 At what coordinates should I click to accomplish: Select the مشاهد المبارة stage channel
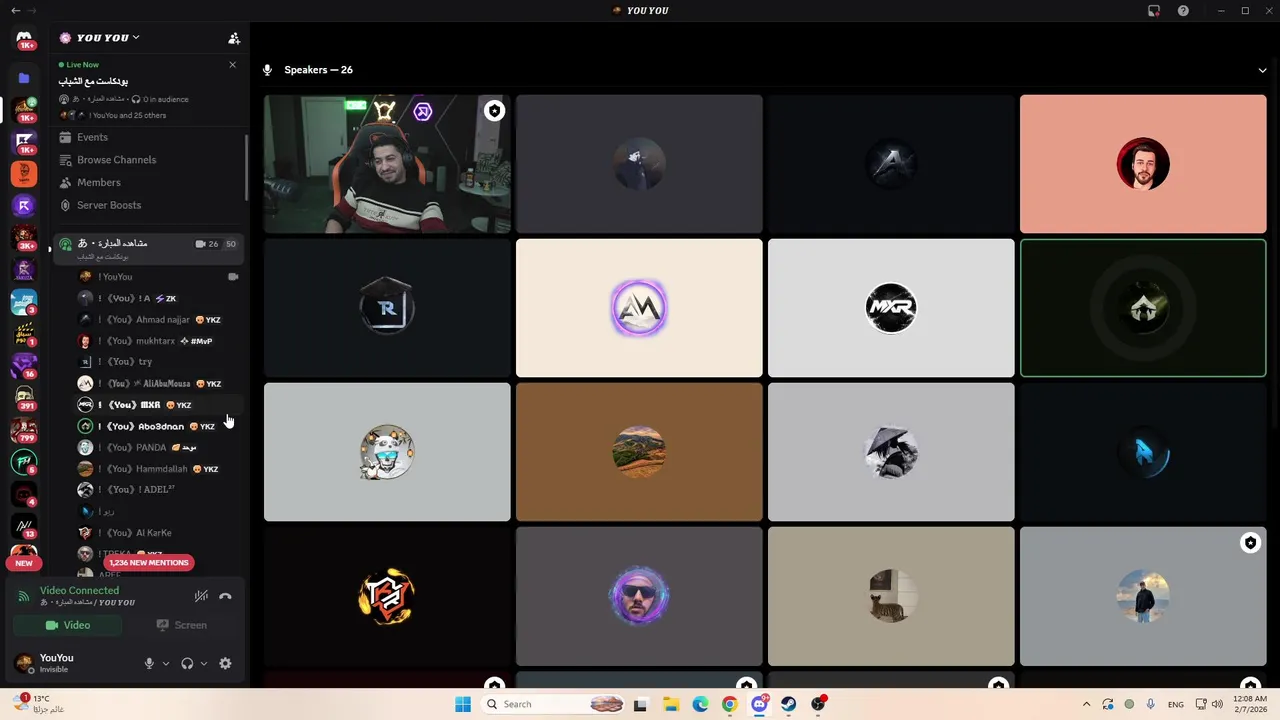pyautogui.click(x=147, y=248)
